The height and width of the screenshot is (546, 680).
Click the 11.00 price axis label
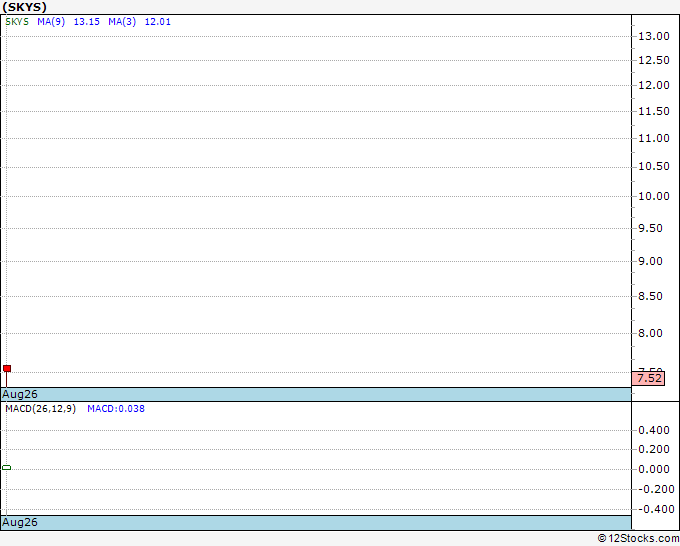654,138
